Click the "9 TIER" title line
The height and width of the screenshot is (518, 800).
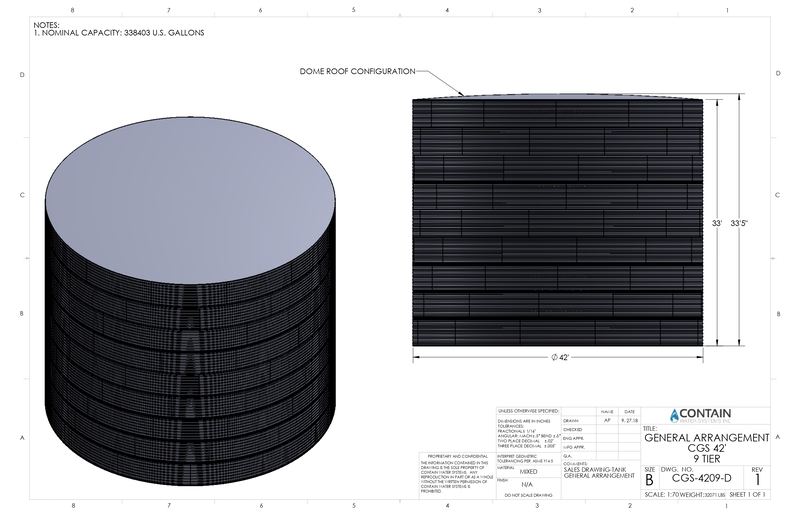point(707,459)
